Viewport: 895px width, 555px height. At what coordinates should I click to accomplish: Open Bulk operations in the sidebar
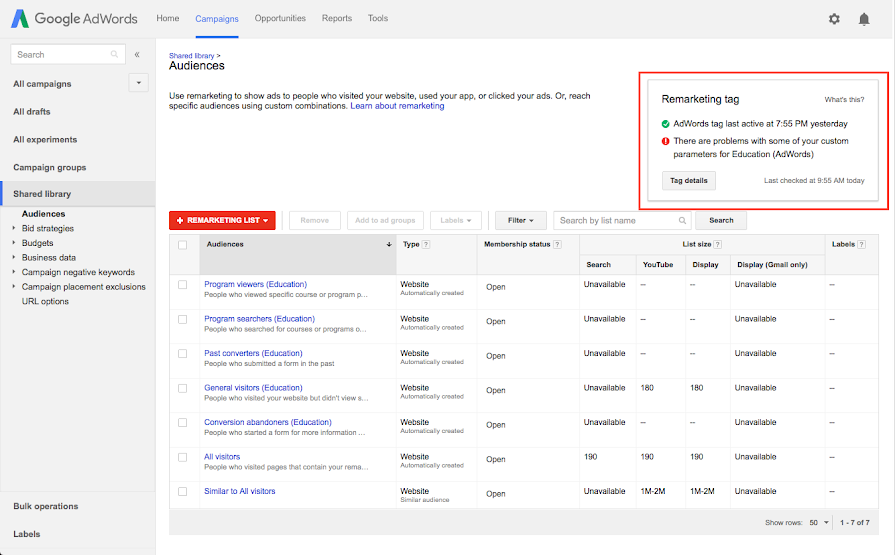pyautogui.click(x=46, y=506)
